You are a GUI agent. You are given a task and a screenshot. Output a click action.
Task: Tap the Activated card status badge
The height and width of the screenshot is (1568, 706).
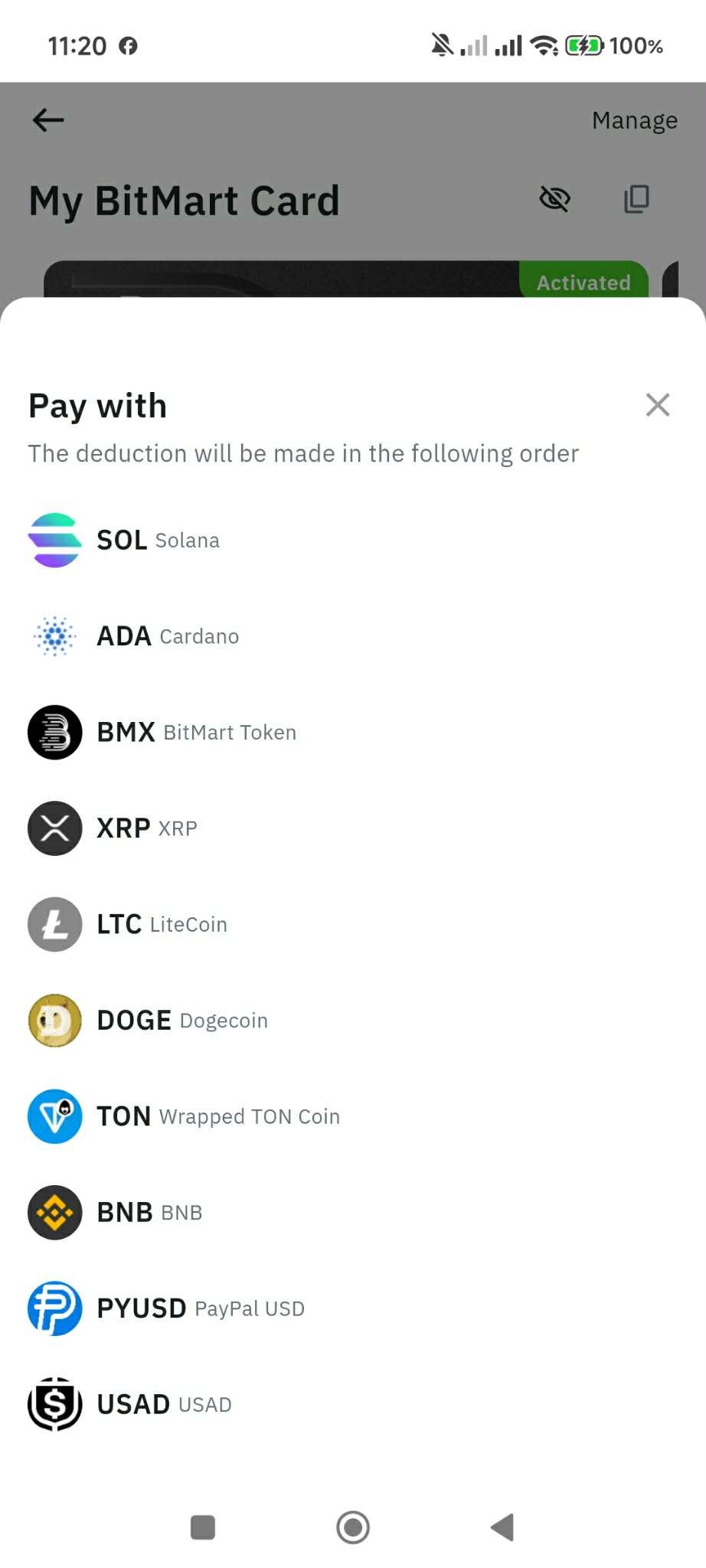[583, 283]
